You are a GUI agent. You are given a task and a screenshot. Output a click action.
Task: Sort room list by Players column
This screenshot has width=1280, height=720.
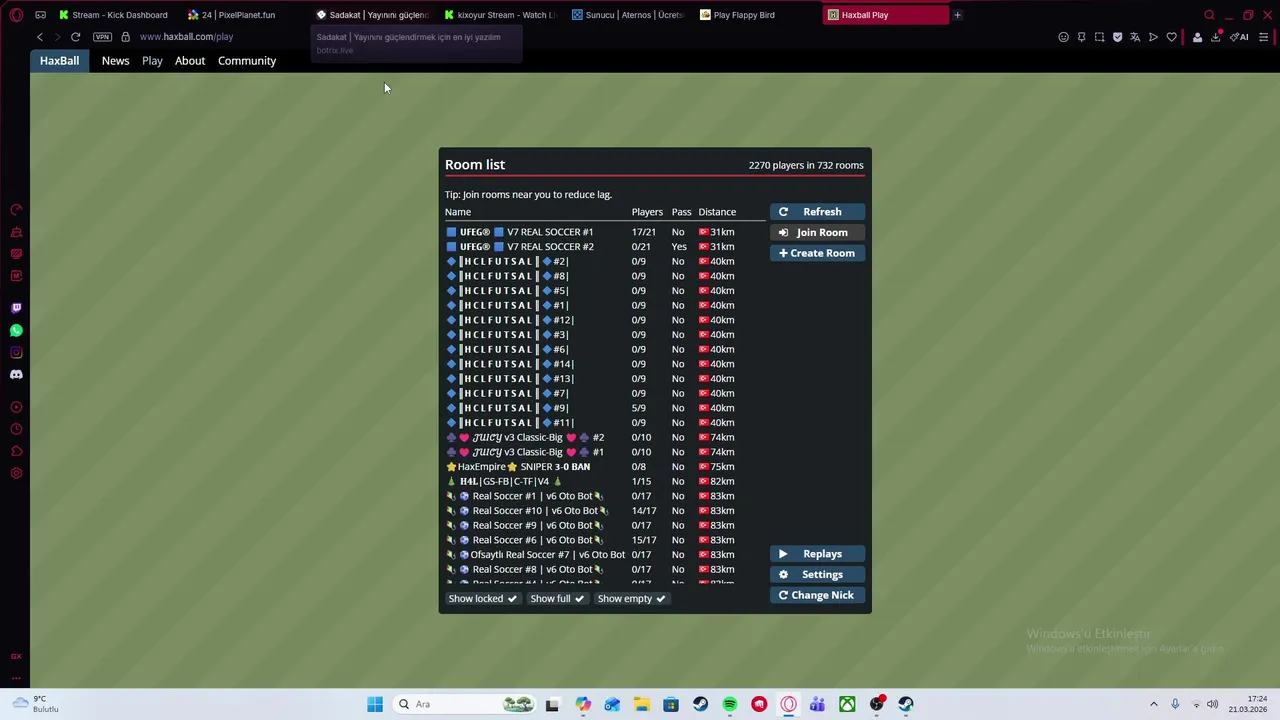(647, 212)
